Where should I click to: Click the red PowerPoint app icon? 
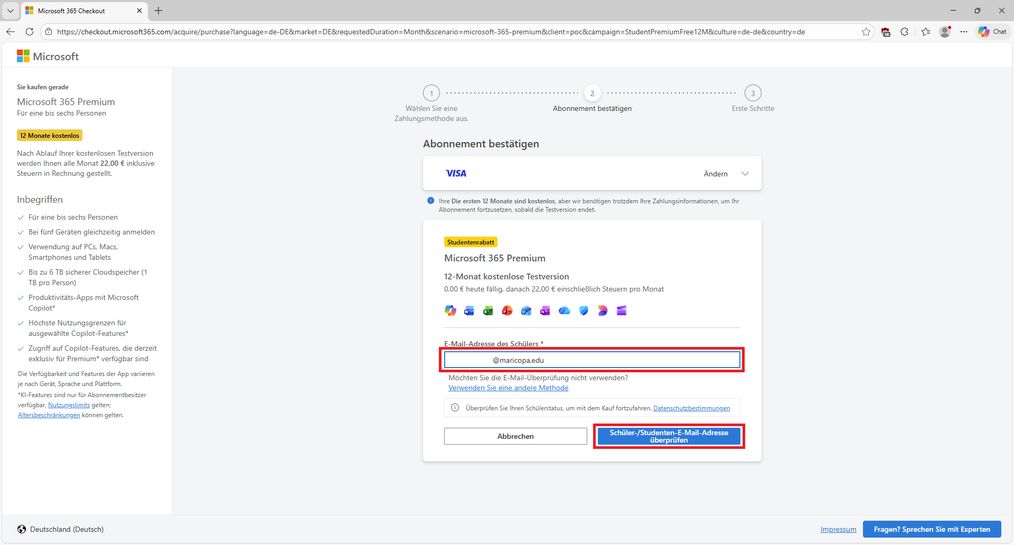(507, 310)
